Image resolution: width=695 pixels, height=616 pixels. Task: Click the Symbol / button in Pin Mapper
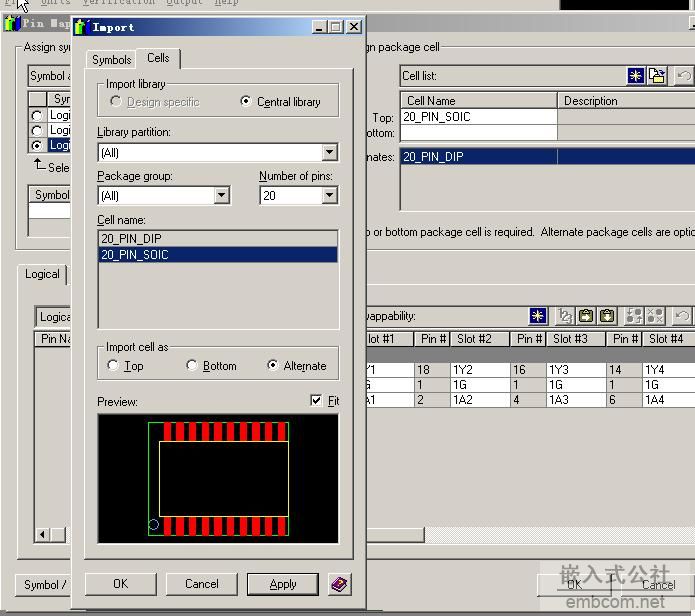click(x=43, y=585)
